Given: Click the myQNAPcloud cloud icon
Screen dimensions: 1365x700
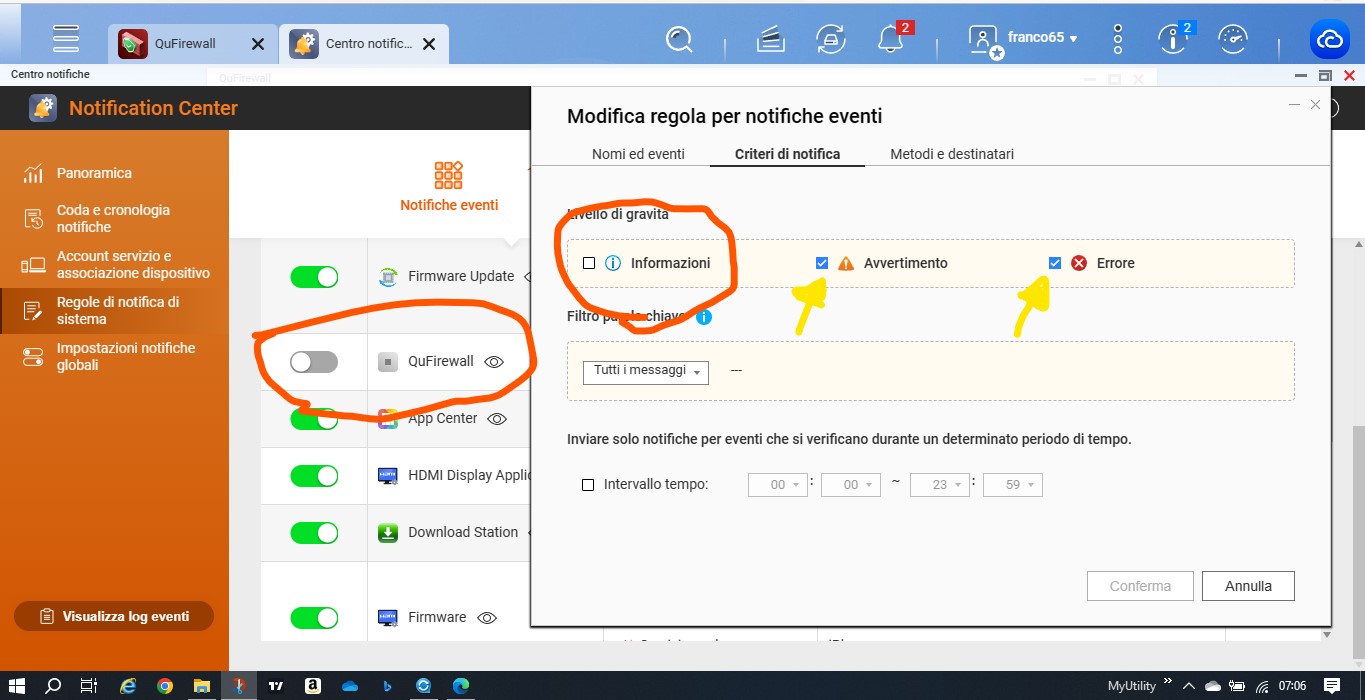Looking at the screenshot, I should click(1329, 40).
